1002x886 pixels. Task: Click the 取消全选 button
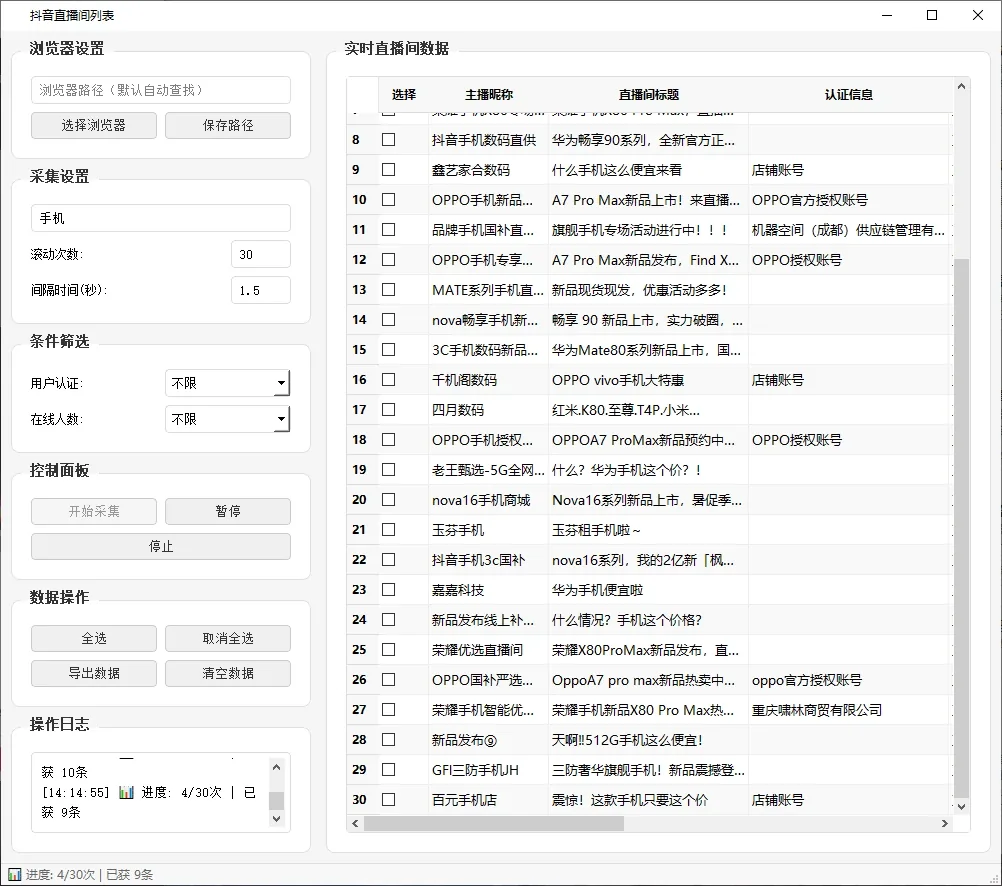click(228, 638)
